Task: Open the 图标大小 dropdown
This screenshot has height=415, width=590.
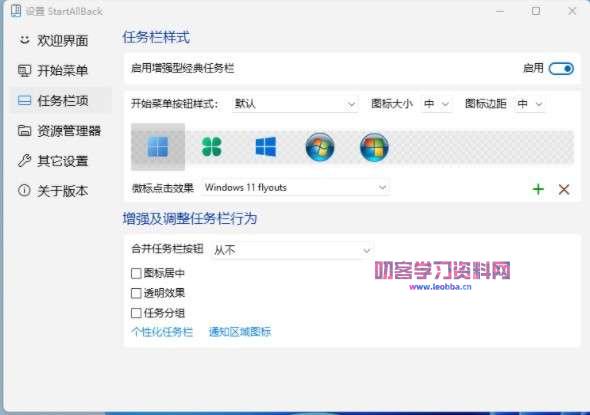Action: coord(436,104)
